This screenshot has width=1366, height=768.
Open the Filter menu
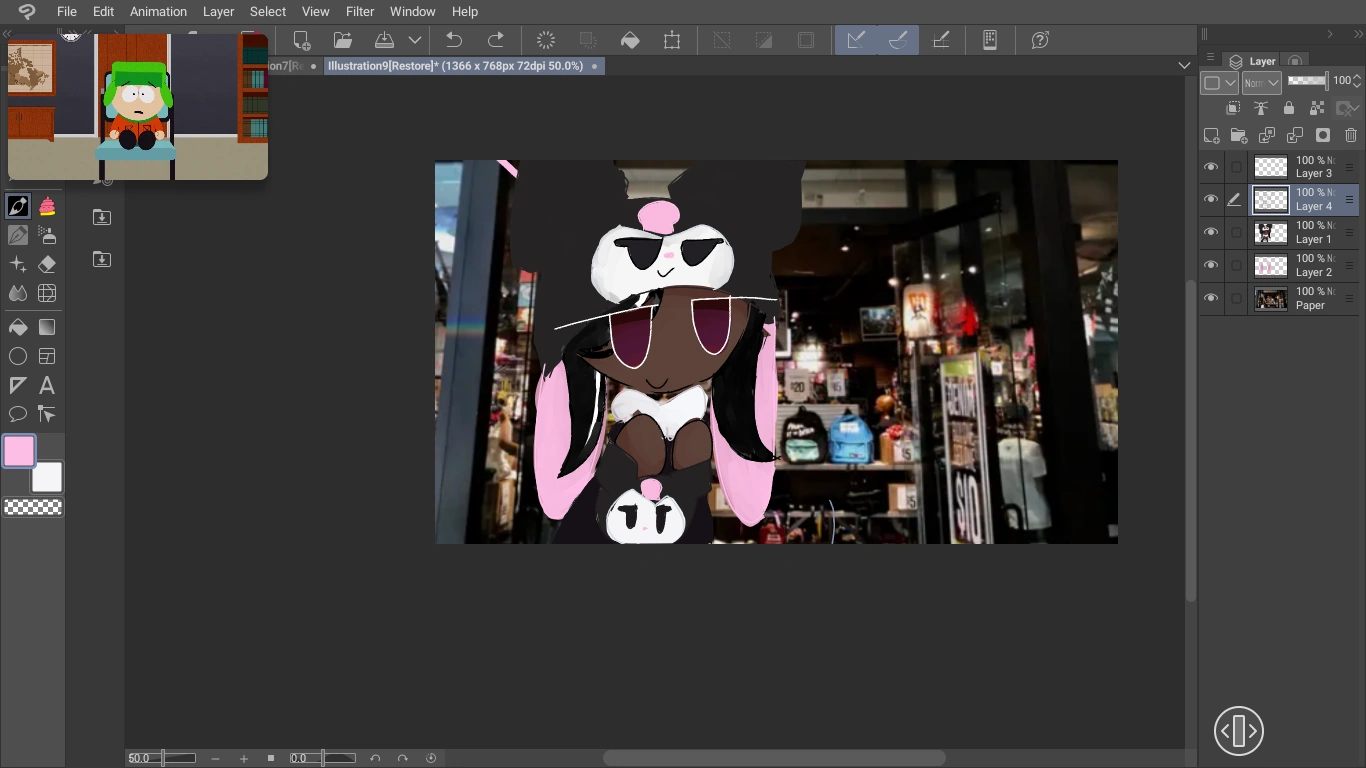[360, 11]
